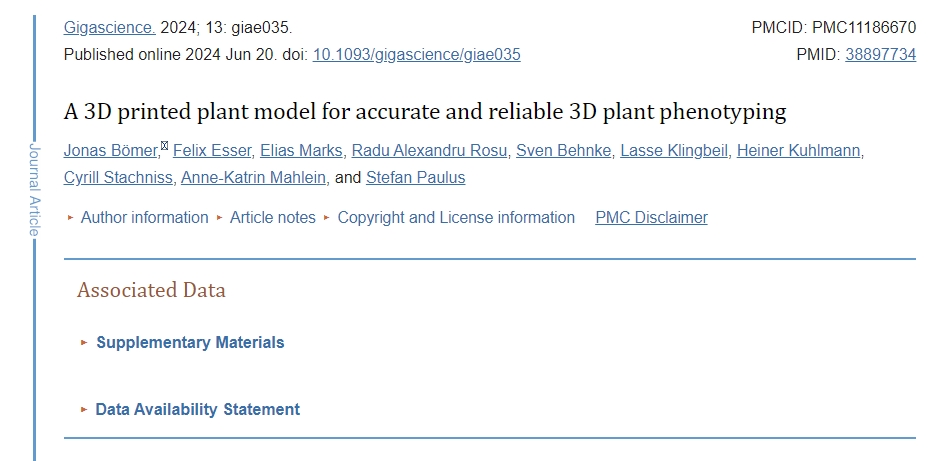Select author Lasse Klingbeil
Screen dimensions: 934x461
674,151
